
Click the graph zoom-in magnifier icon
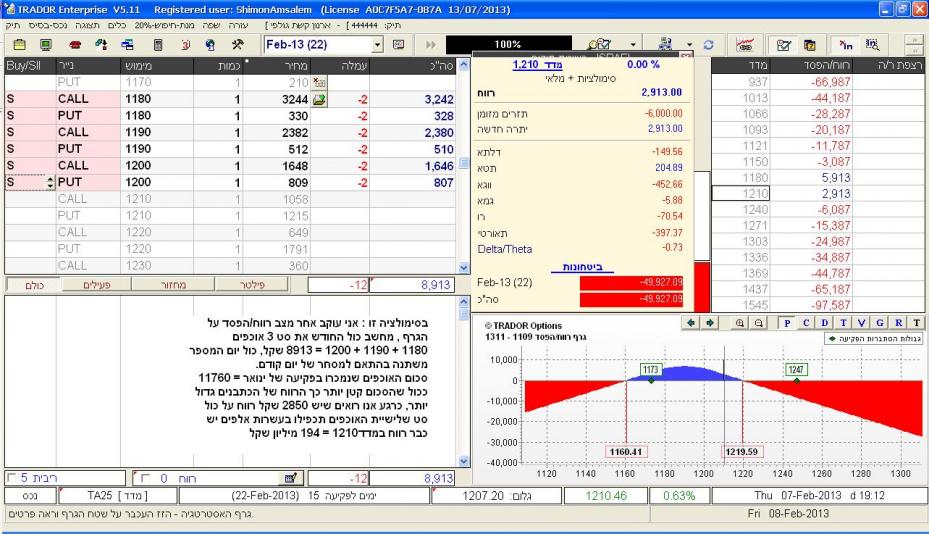click(741, 324)
